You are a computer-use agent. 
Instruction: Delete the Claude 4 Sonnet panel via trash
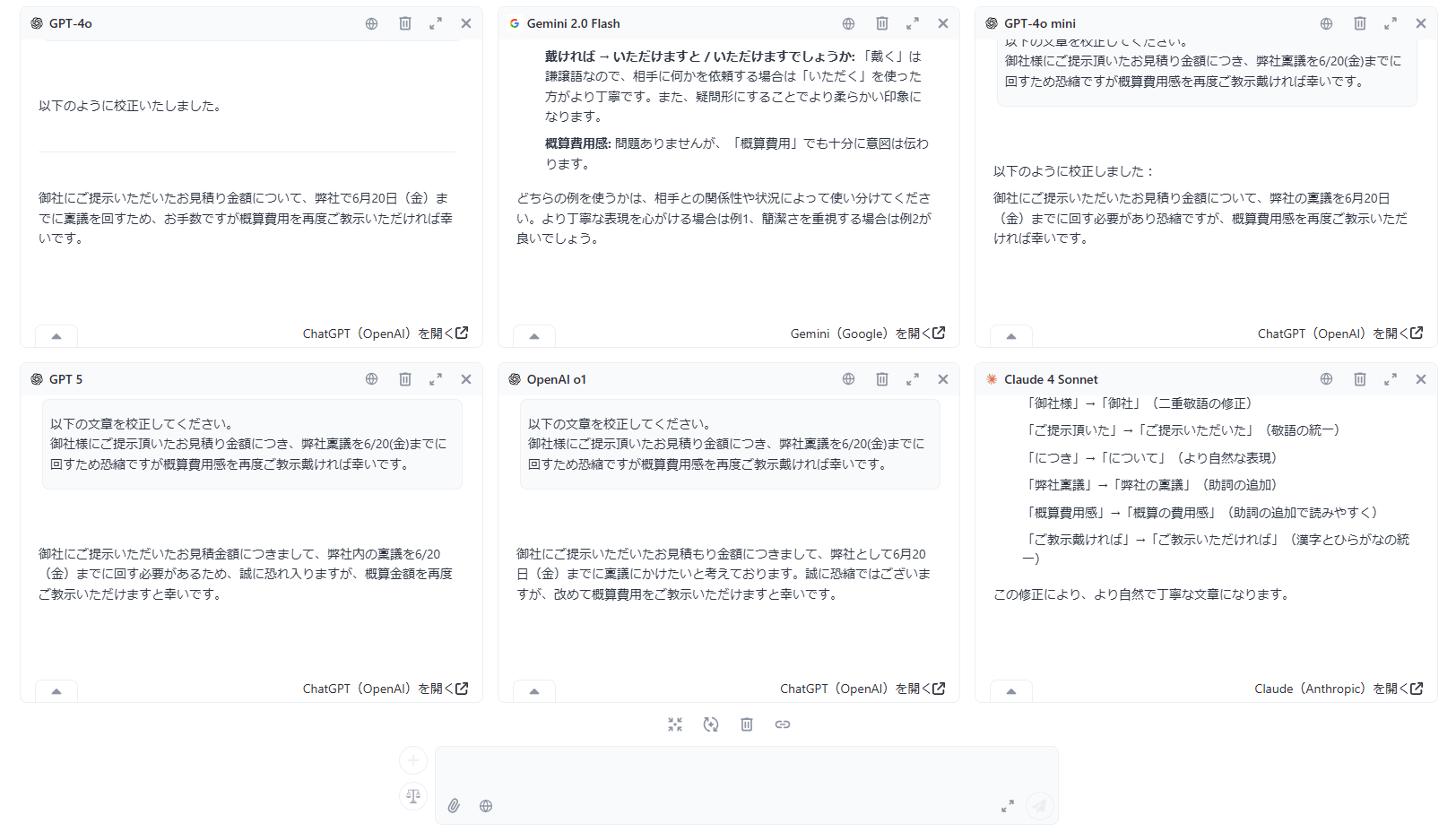[1360, 379]
